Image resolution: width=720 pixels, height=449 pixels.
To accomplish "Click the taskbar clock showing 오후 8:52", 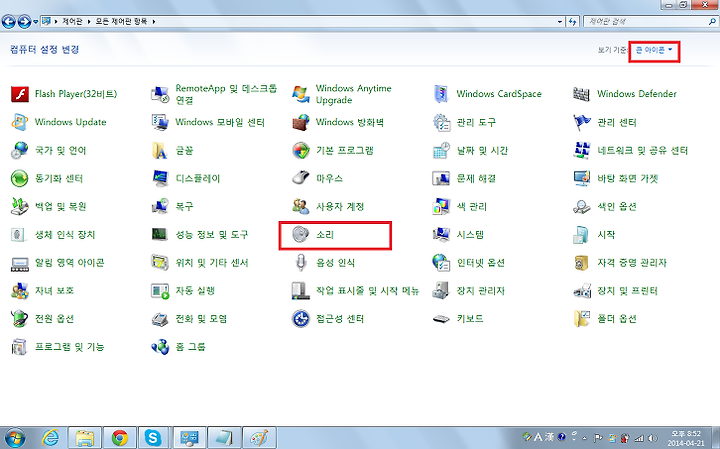I will [686, 438].
